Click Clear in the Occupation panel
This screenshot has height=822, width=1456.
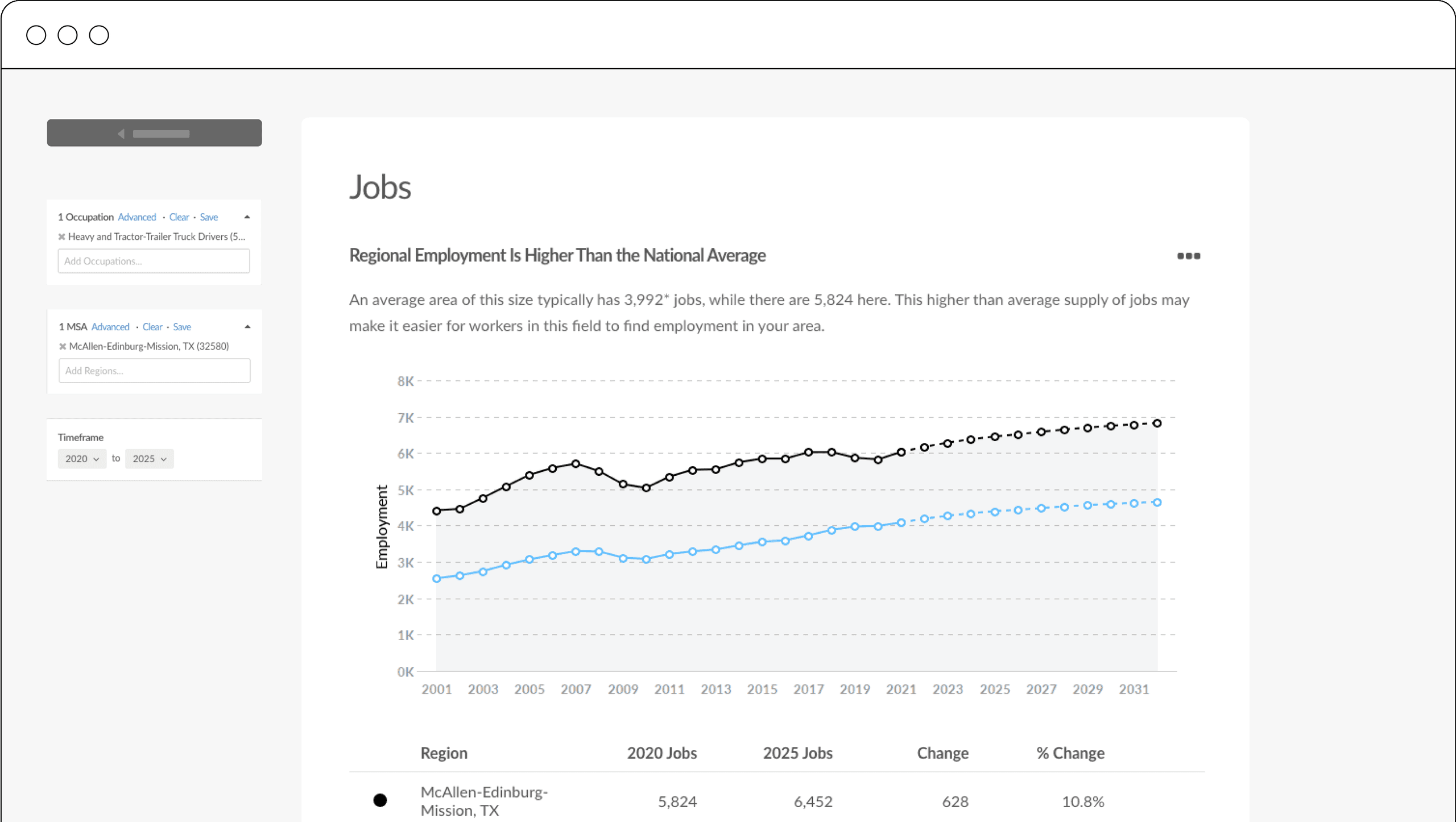pyautogui.click(x=179, y=217)
